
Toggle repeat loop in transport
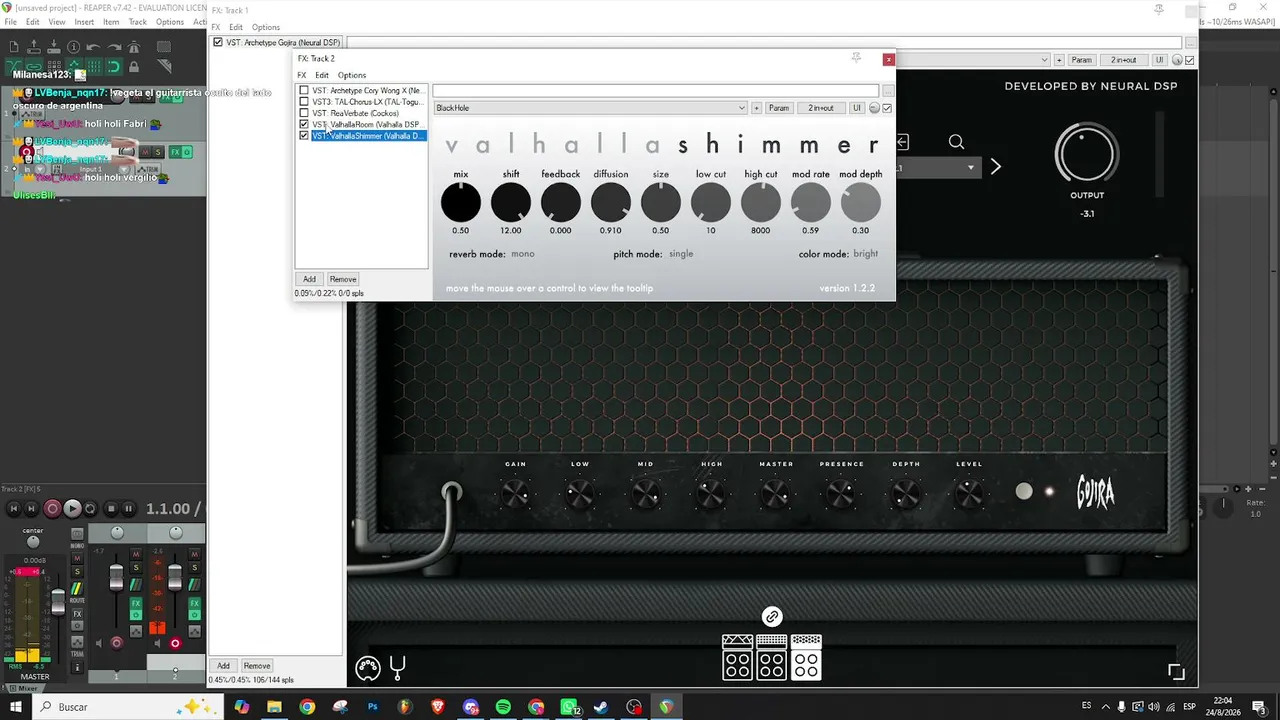[90, 509]
